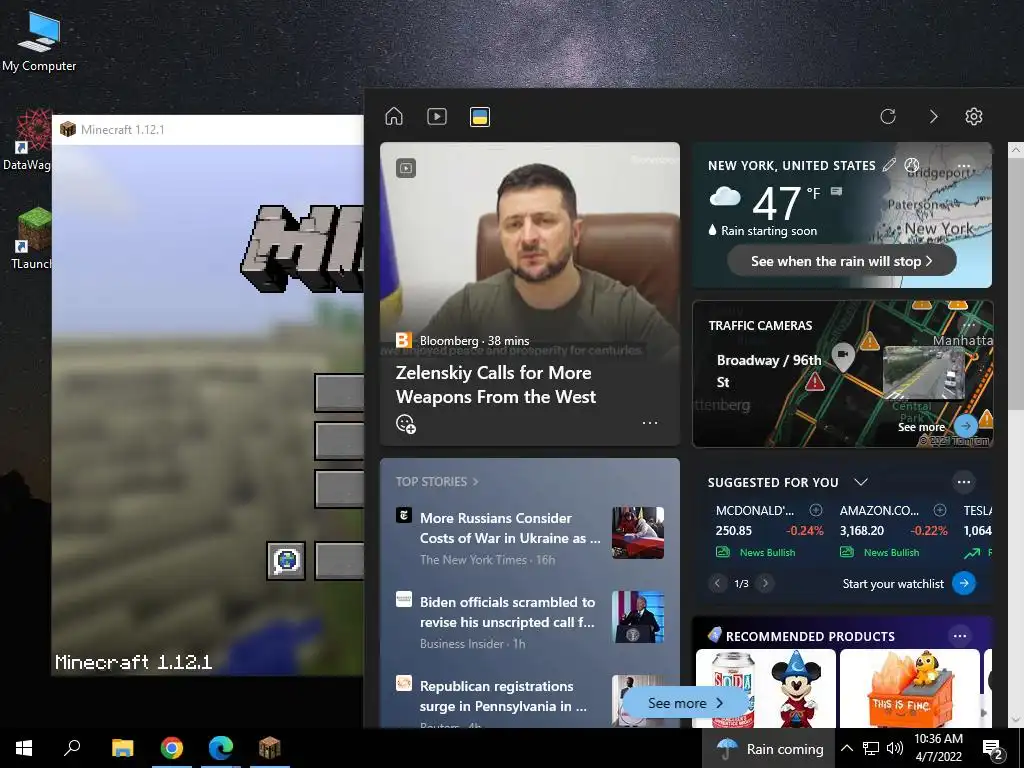
Task: Click the arrow next to See more traffic
Action: click(966, 426)
